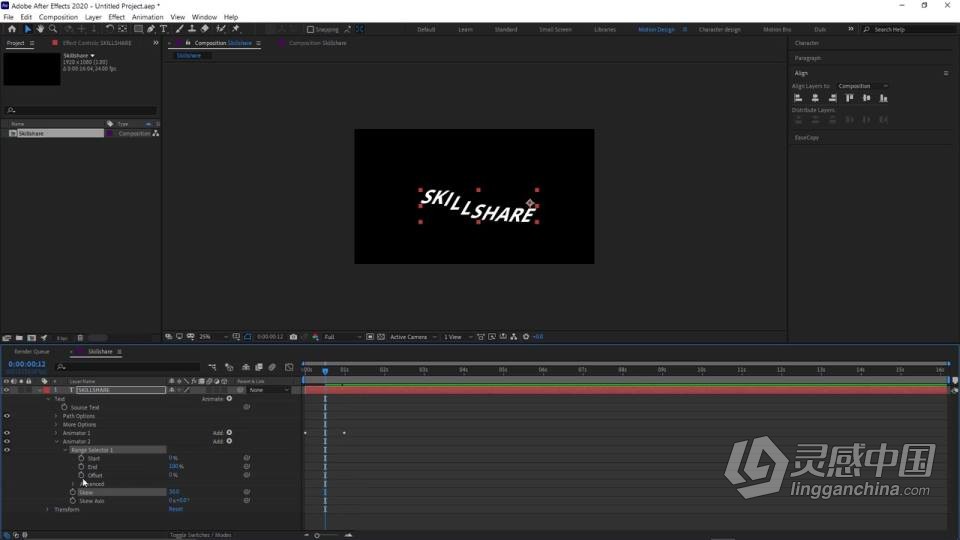The image size is (960, 540).
Task: Click the Draft 3D icon in timeline
Action: [x=229, y=367]
